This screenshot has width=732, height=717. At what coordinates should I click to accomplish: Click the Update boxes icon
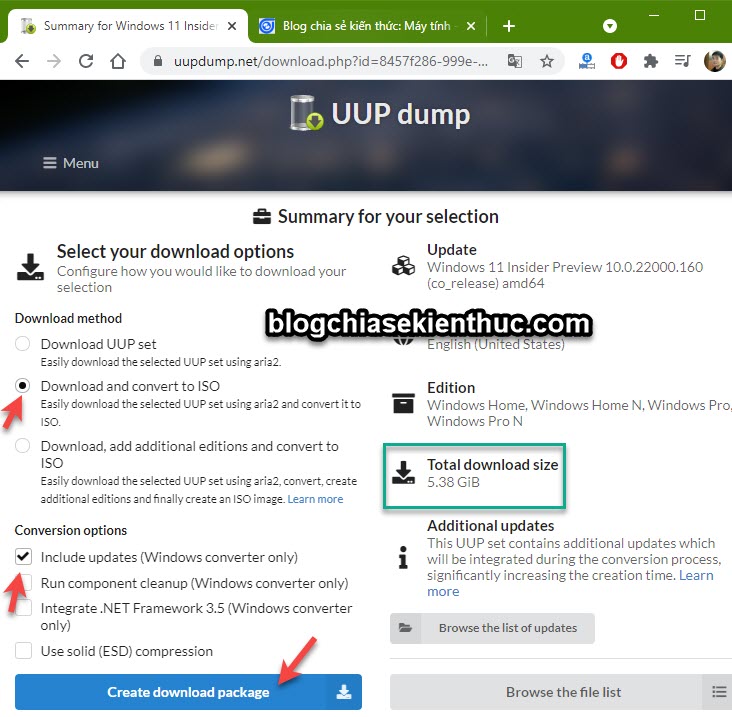403,266
